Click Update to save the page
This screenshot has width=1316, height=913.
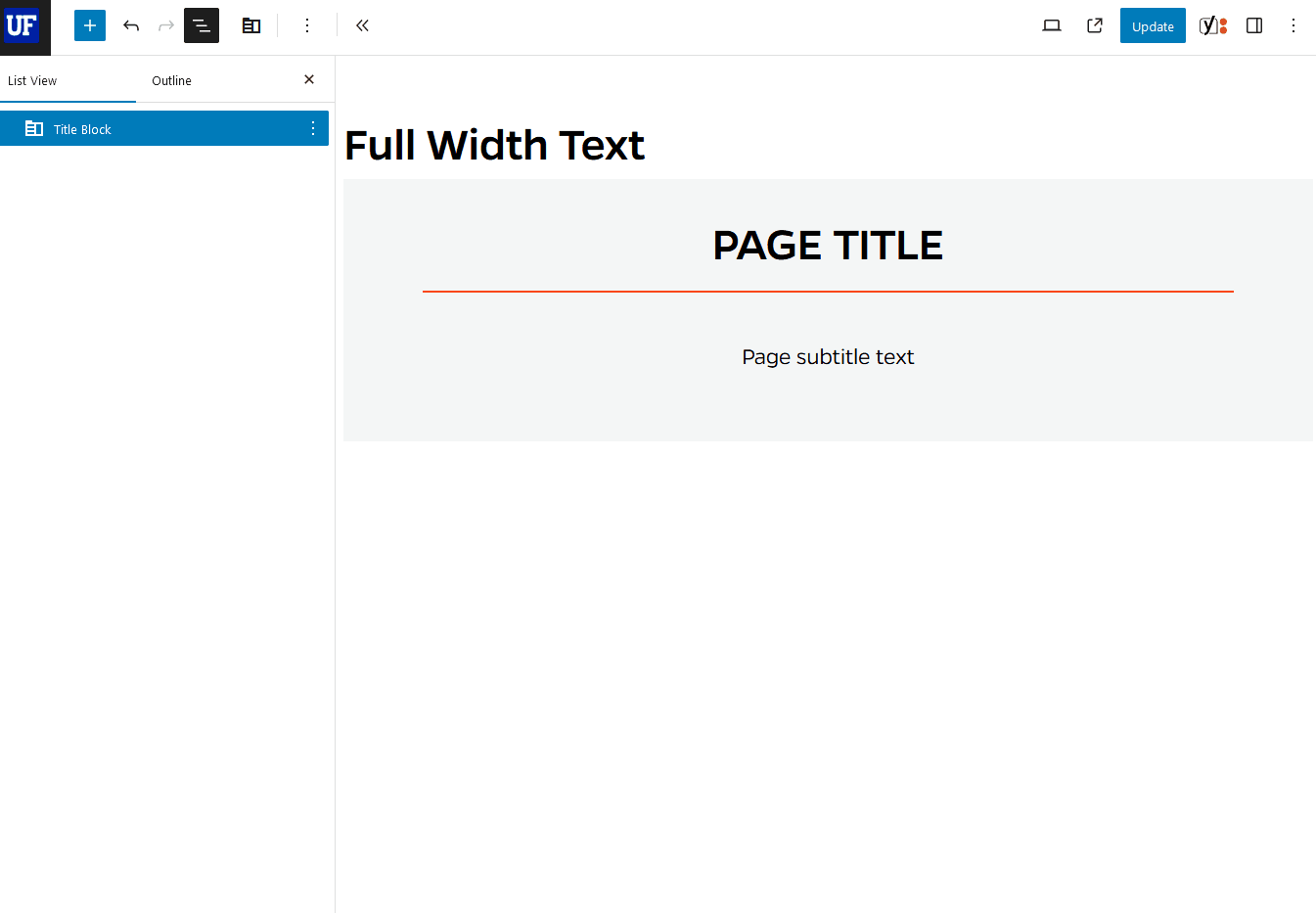pos(1152,25)
